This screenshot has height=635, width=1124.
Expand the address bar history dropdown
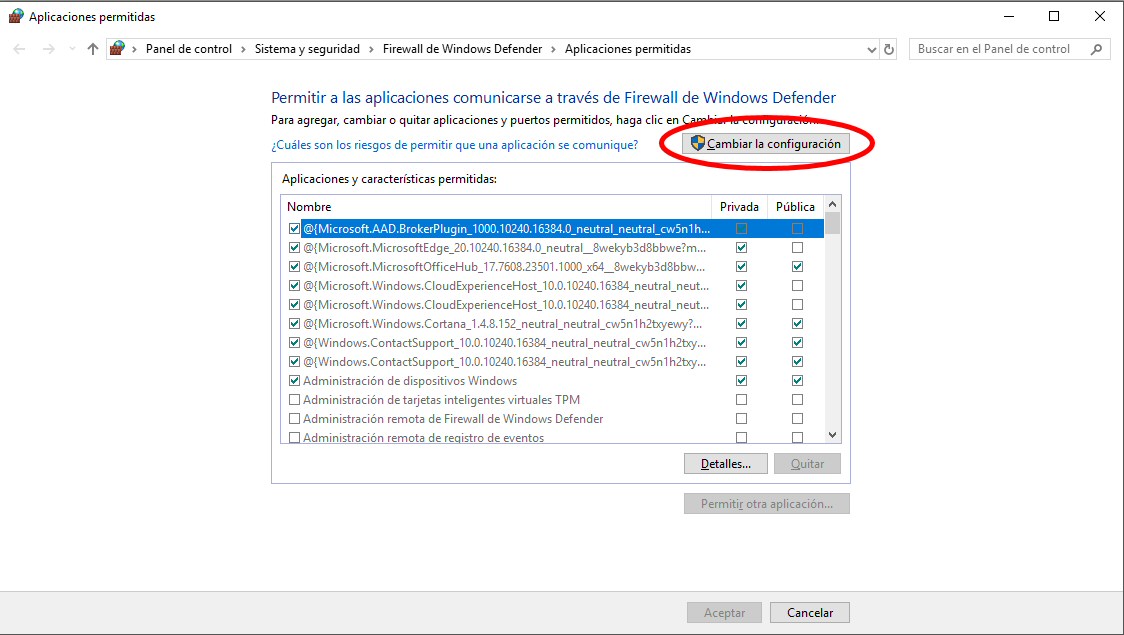click(871, 49)
